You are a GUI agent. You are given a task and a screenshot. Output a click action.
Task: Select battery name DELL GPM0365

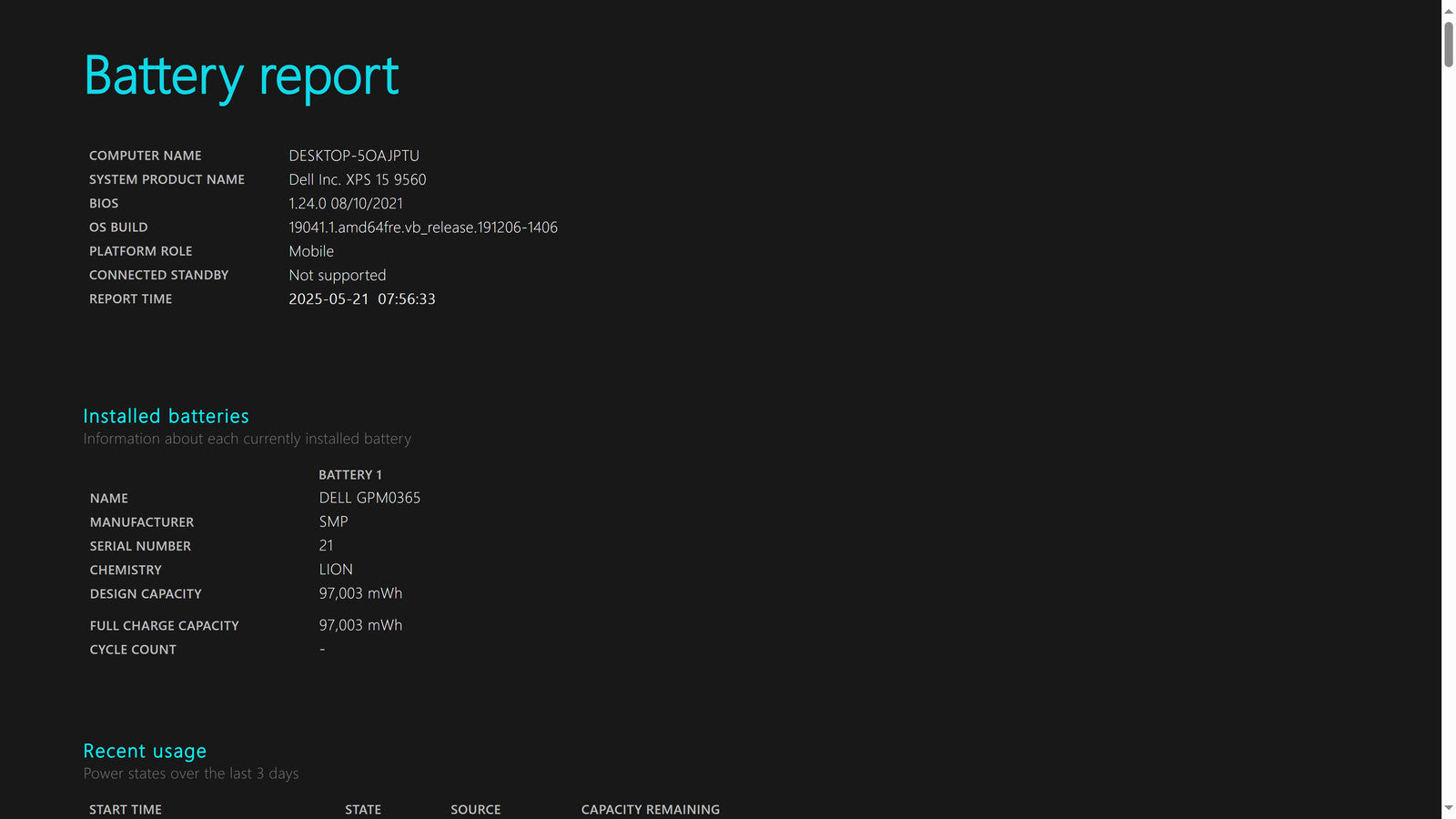click(x=369, y=498)
